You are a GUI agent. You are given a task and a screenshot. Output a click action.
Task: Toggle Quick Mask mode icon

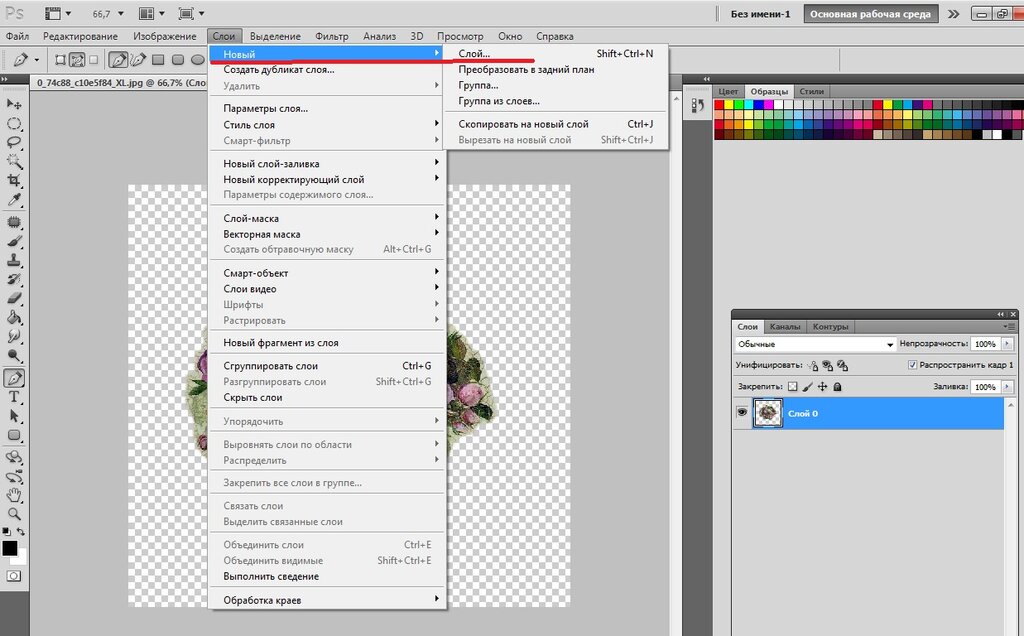[x=14, y=576]
